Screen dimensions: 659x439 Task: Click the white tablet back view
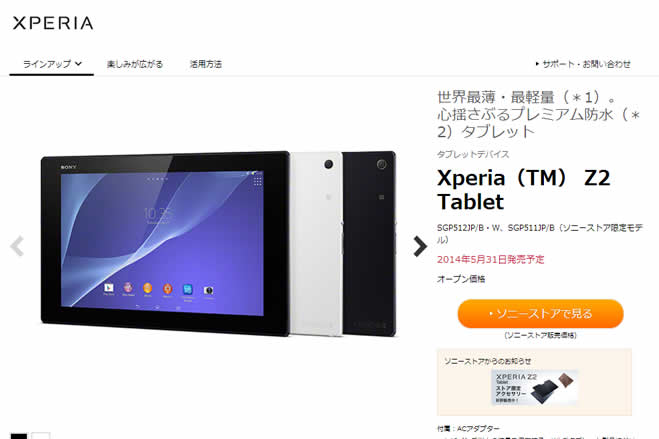pos(316,244)
